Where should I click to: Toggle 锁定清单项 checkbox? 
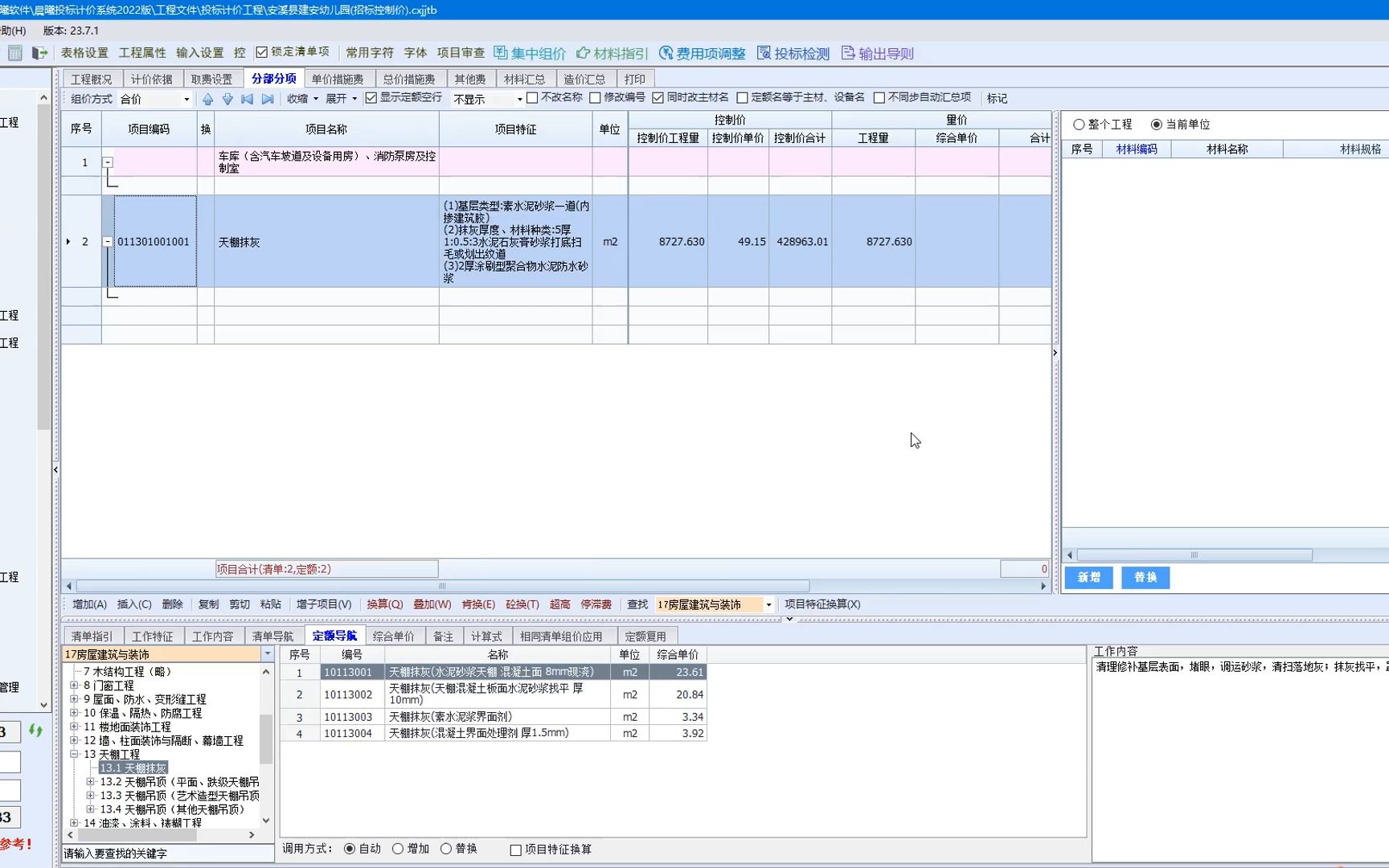(x=261, y=52)
